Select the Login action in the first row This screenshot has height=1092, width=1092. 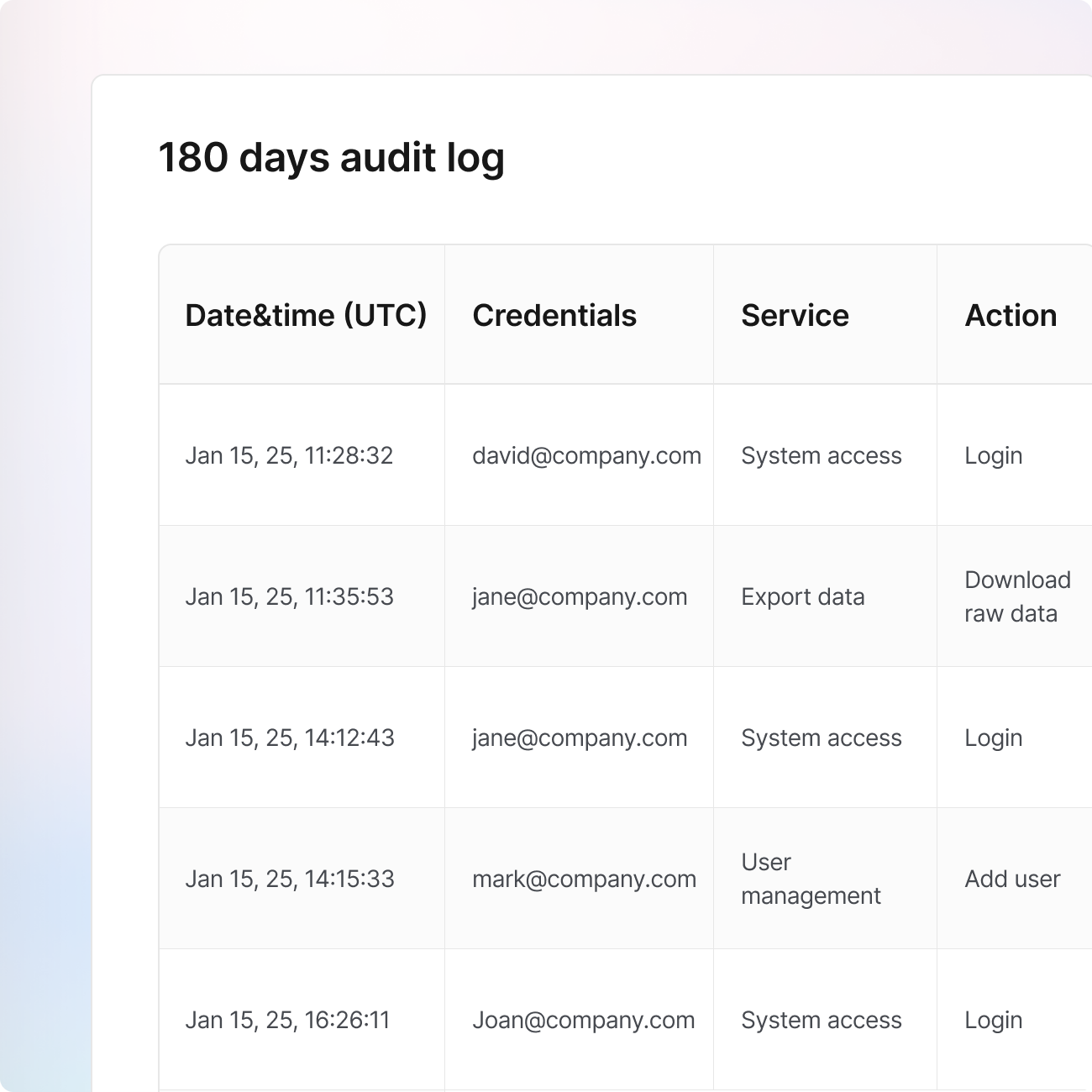[994, 455]
